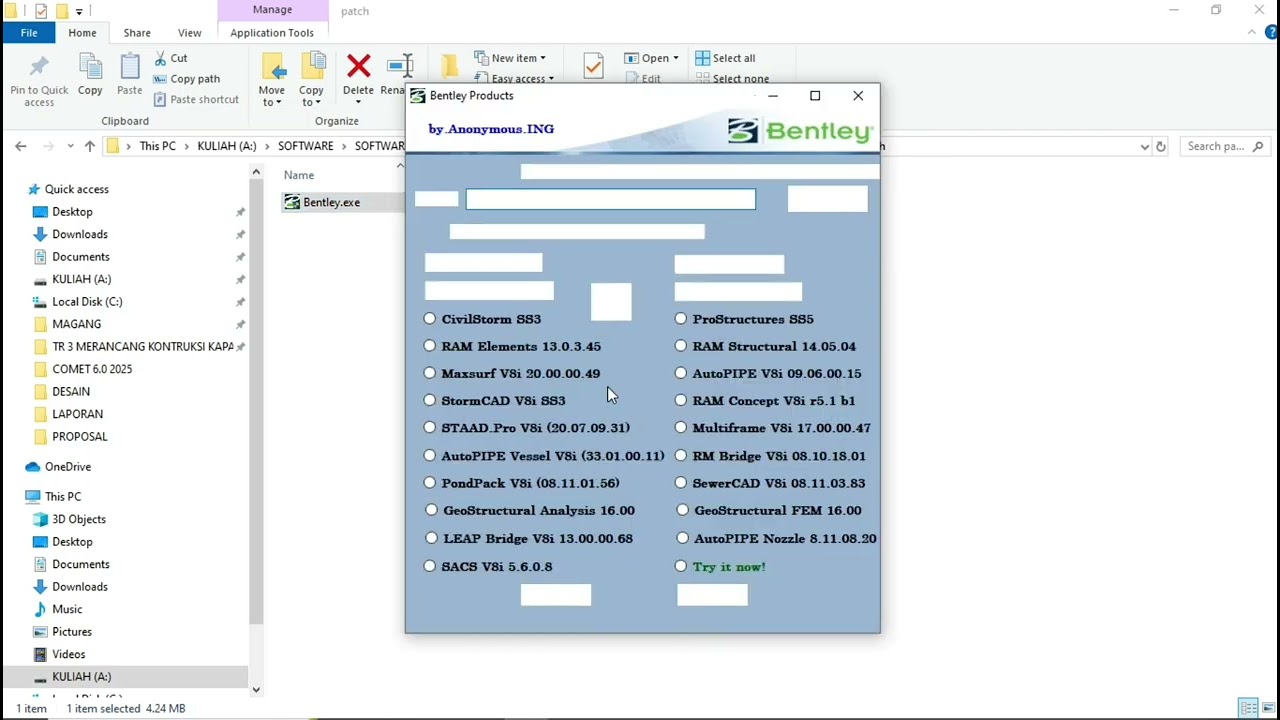Click Properties icon in Quick Access Toolbar
The image size is (1280, 720).
click(41, 11)
